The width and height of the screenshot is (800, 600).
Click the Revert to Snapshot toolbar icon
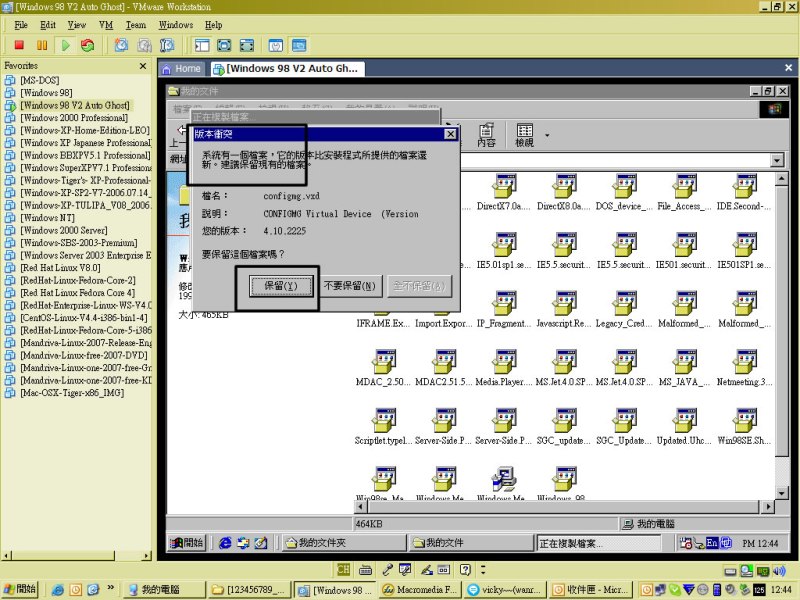(144, 45)
